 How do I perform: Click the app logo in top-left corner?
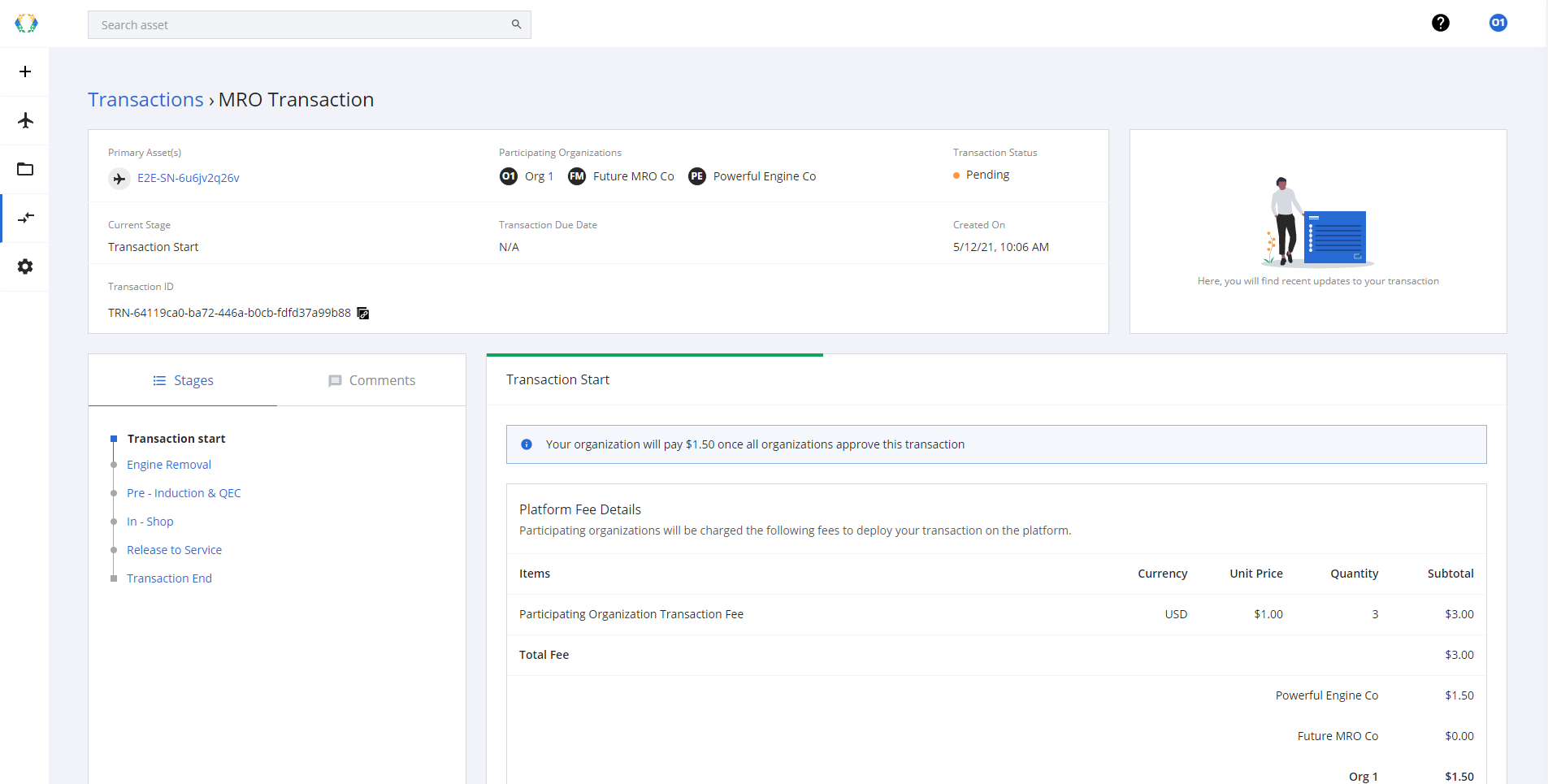(x=26, y=24)
